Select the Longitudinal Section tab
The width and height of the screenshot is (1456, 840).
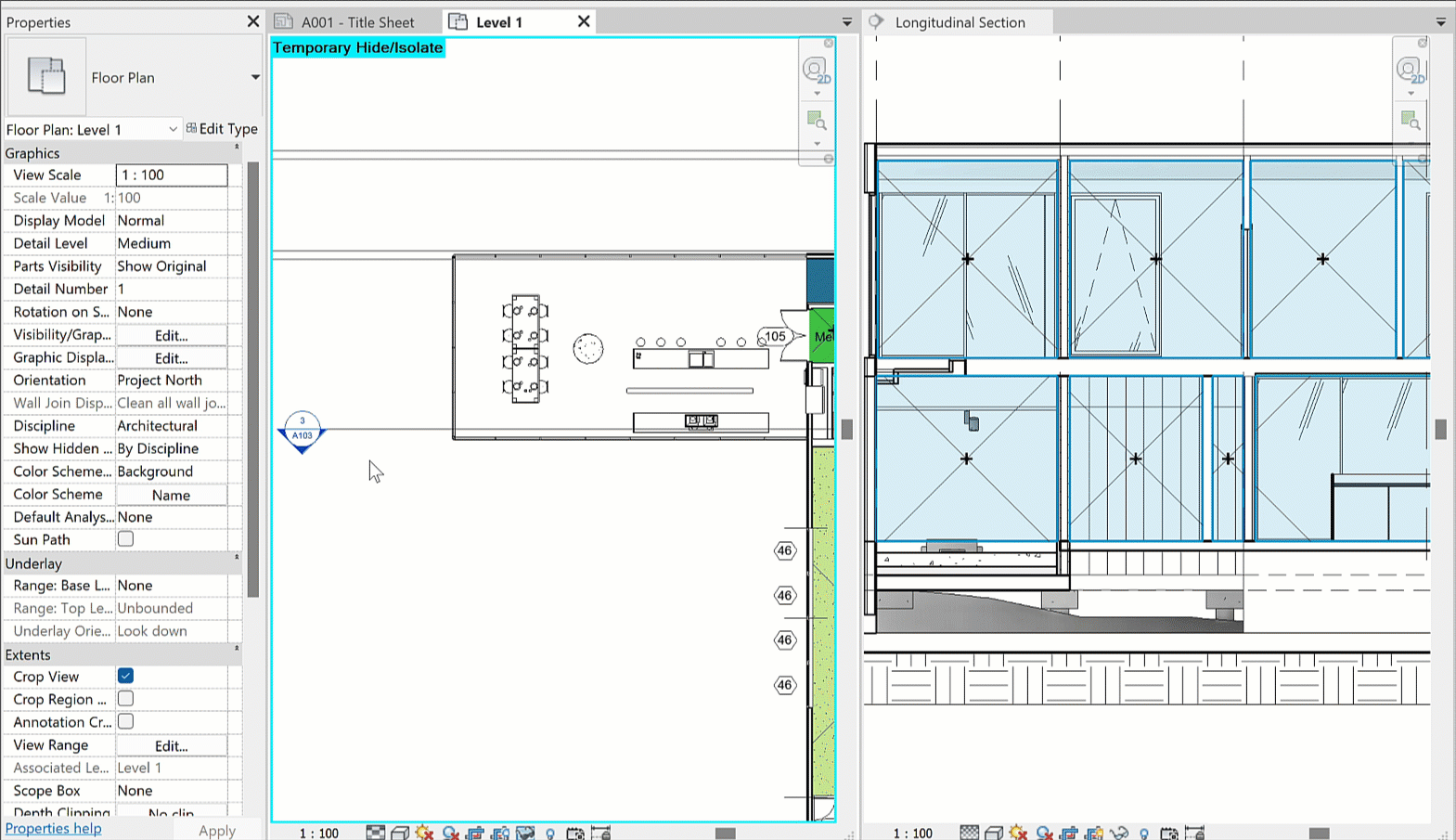pos(960,22)
